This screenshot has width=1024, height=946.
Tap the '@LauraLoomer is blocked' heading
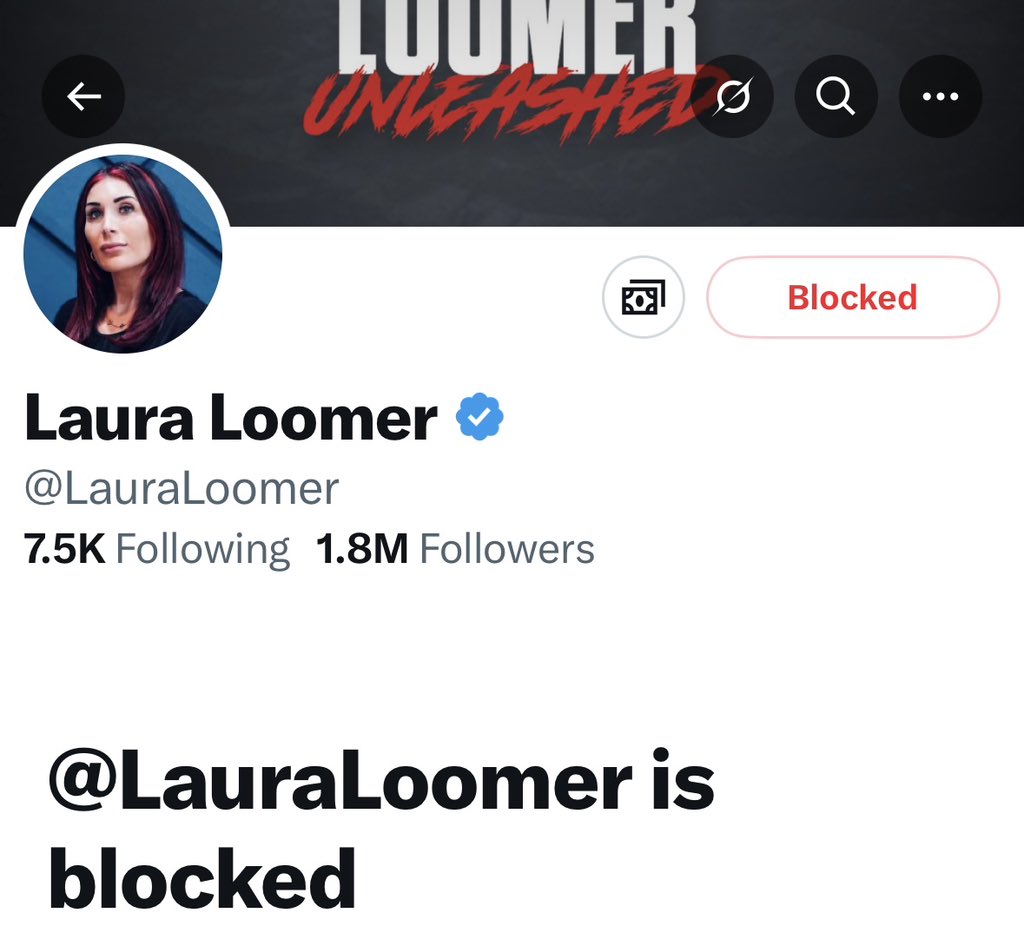coord(381,829)
